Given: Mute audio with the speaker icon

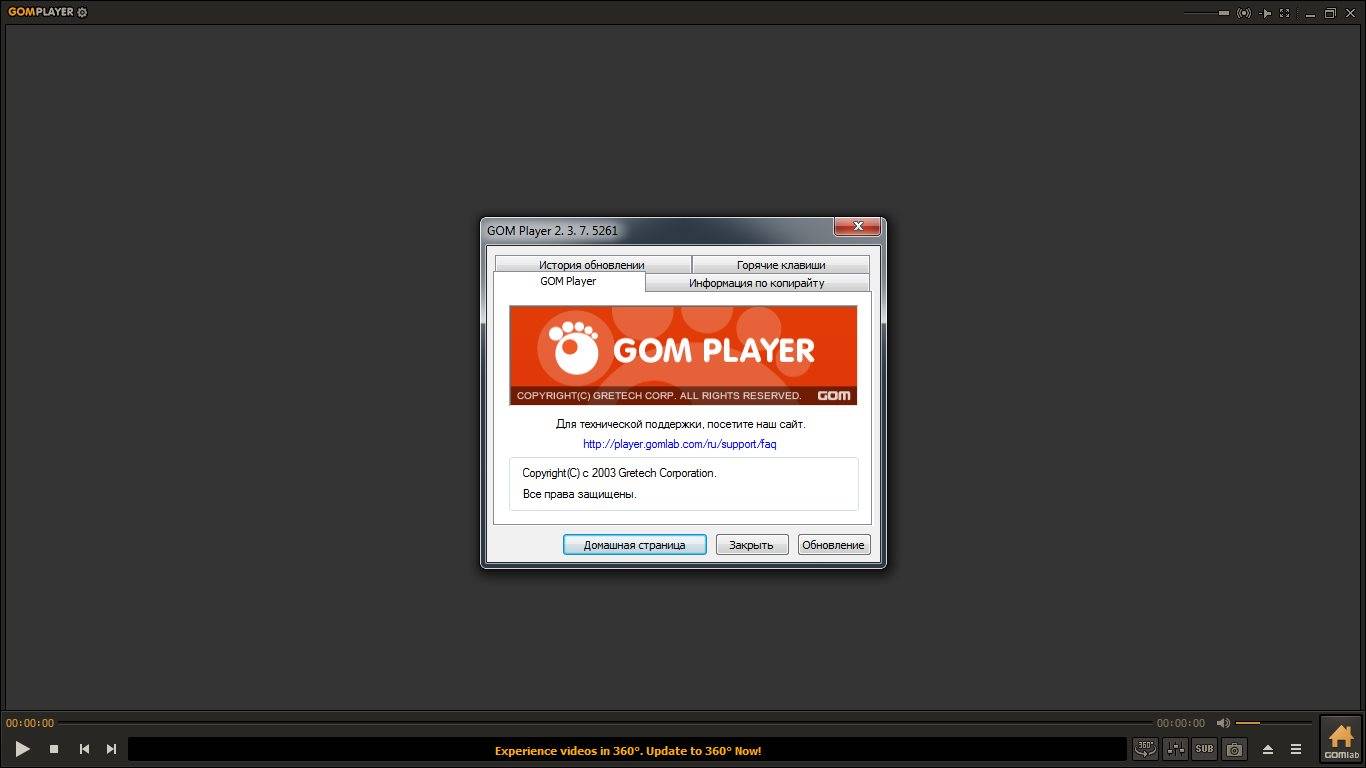Looking at the screenshot, I should tap(1223, 722).
